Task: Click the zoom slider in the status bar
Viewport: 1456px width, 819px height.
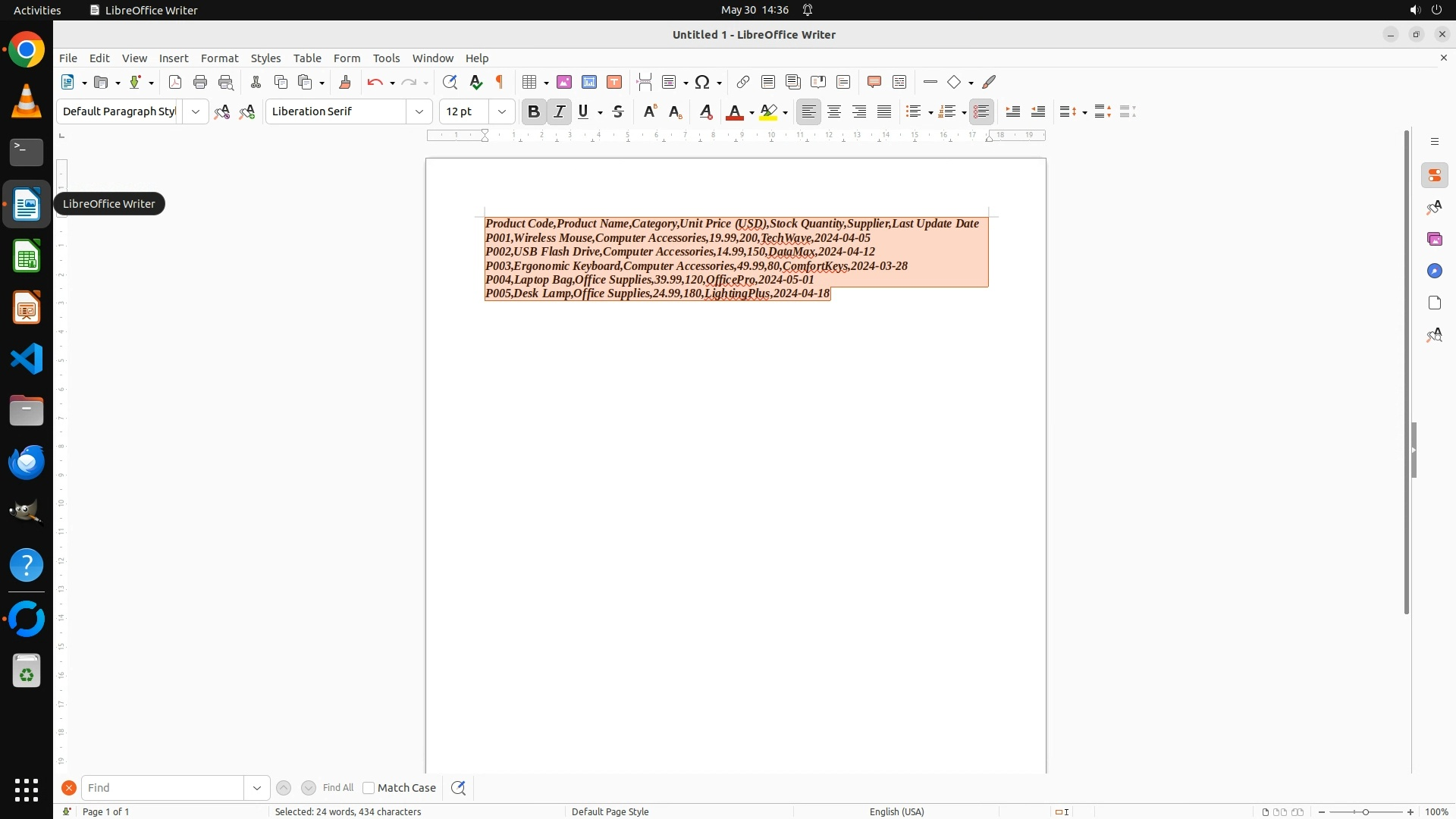Action: 1365,812
